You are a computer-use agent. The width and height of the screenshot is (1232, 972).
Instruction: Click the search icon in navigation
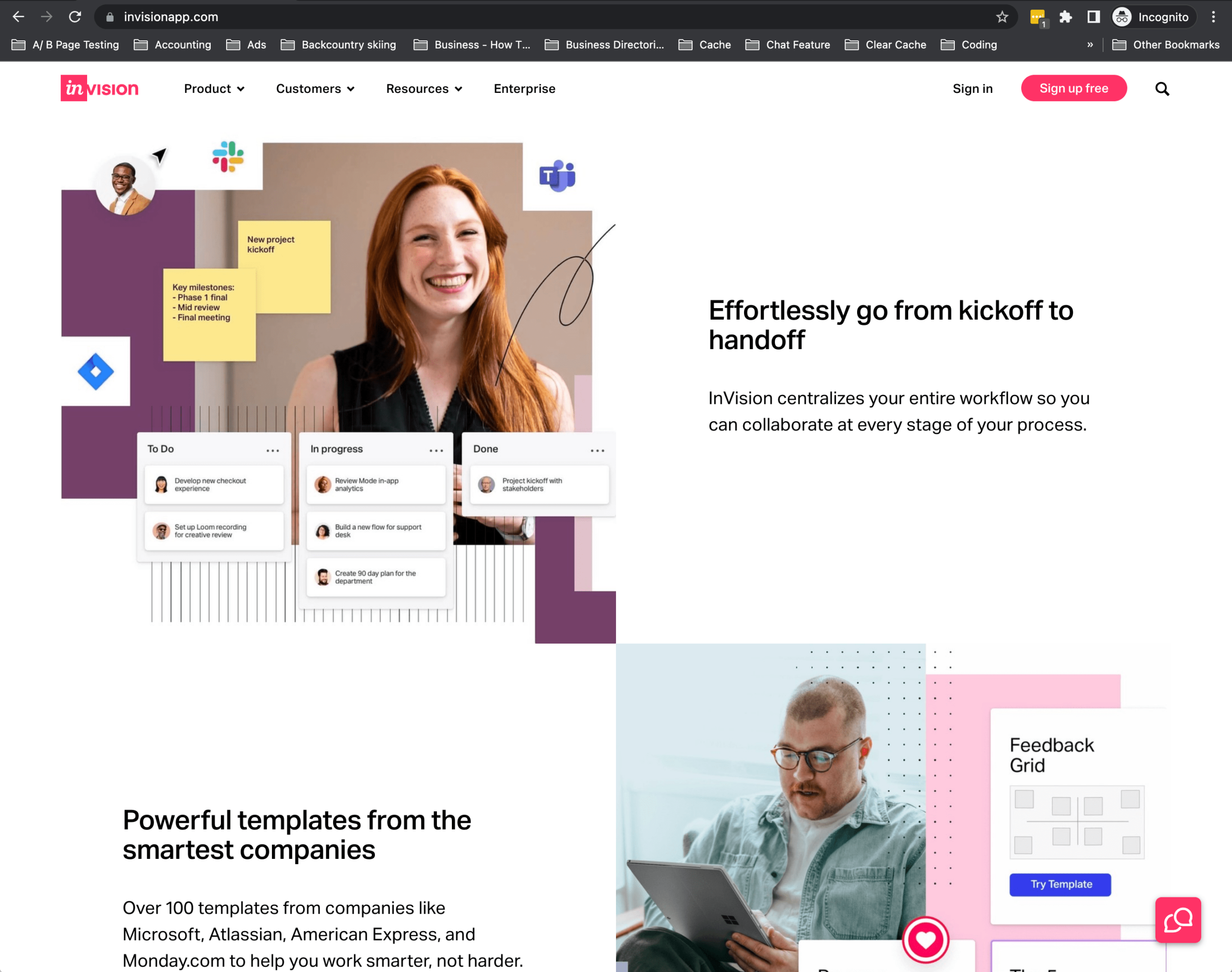(x=1163, y=89)
